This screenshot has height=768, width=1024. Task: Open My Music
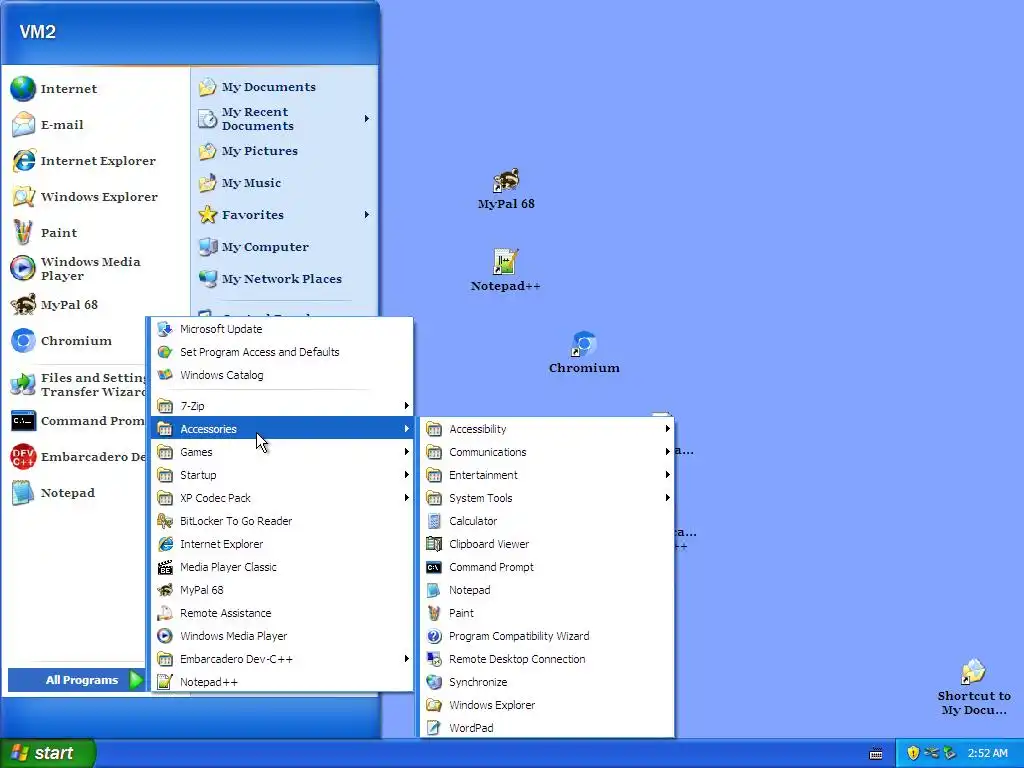pos(284,183)
